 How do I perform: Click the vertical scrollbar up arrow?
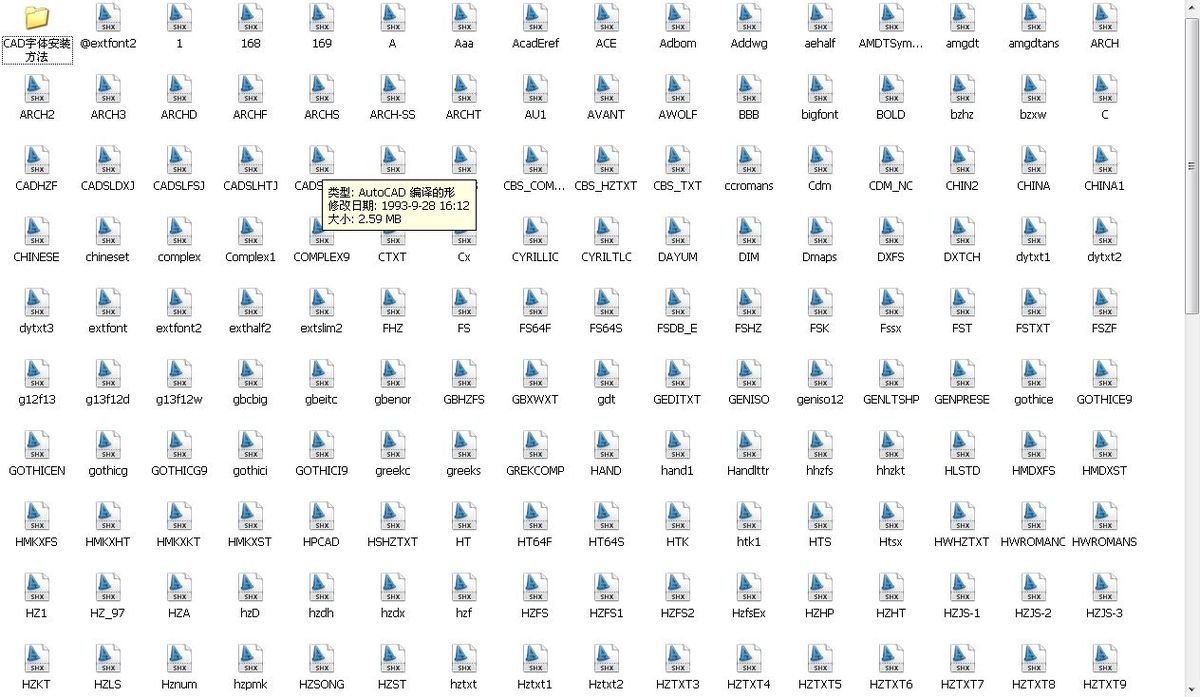pyautogui.click(x=1191, y=8)
